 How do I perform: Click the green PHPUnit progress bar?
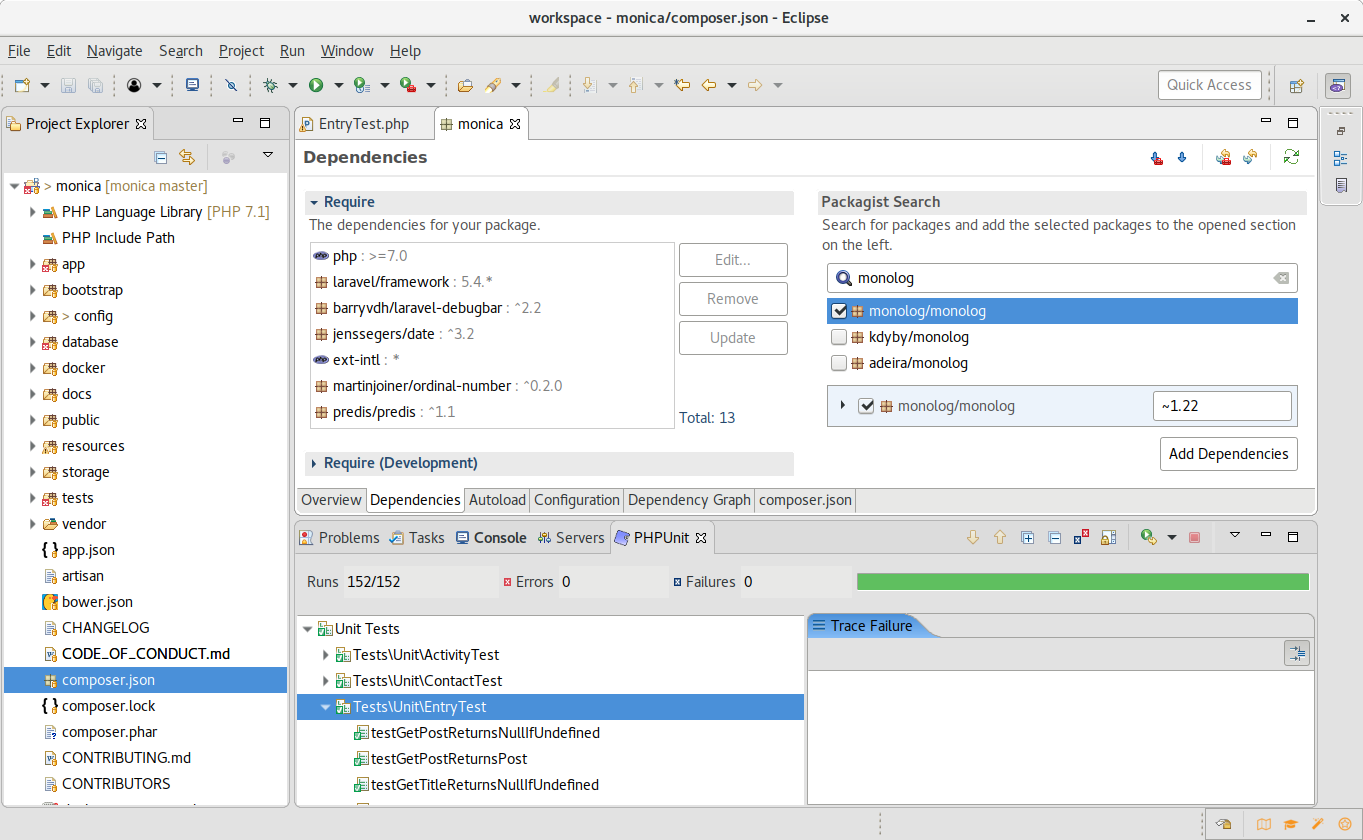(x=1083, y=582)
